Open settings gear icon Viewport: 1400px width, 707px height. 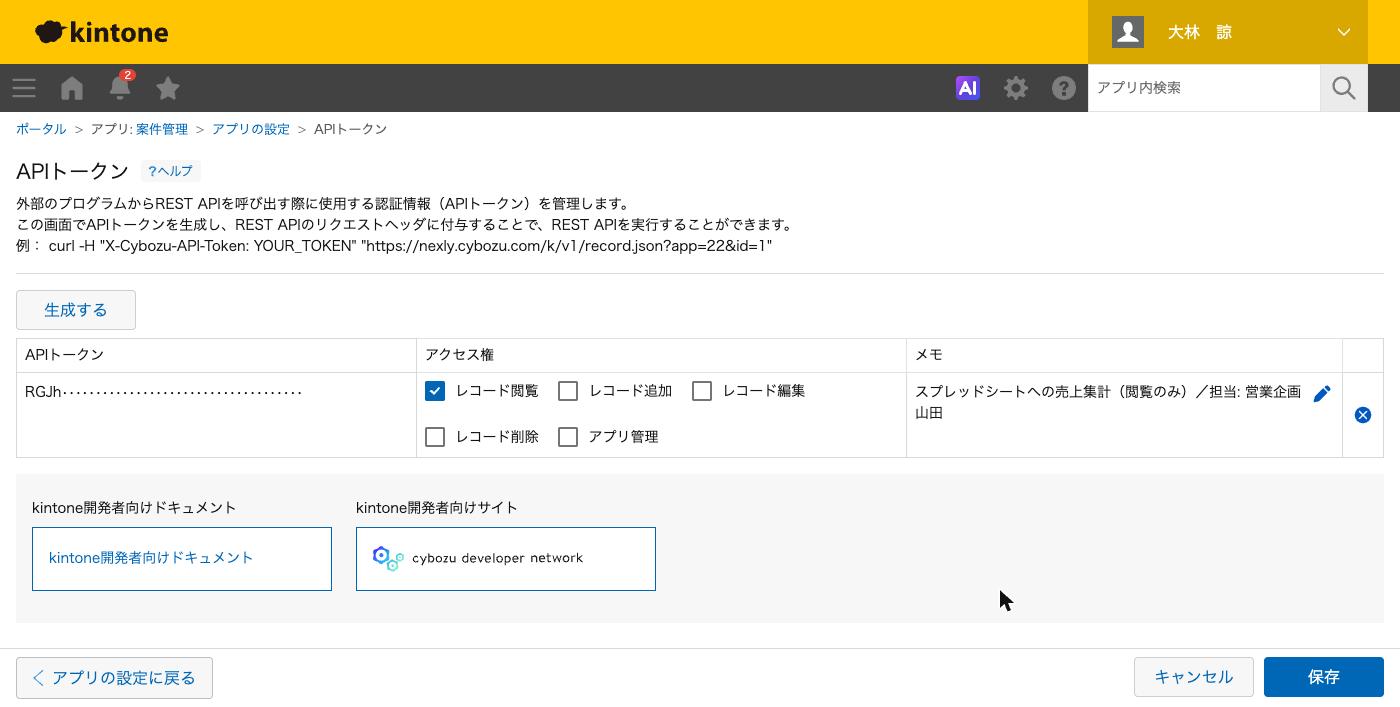coord(1016,88)
